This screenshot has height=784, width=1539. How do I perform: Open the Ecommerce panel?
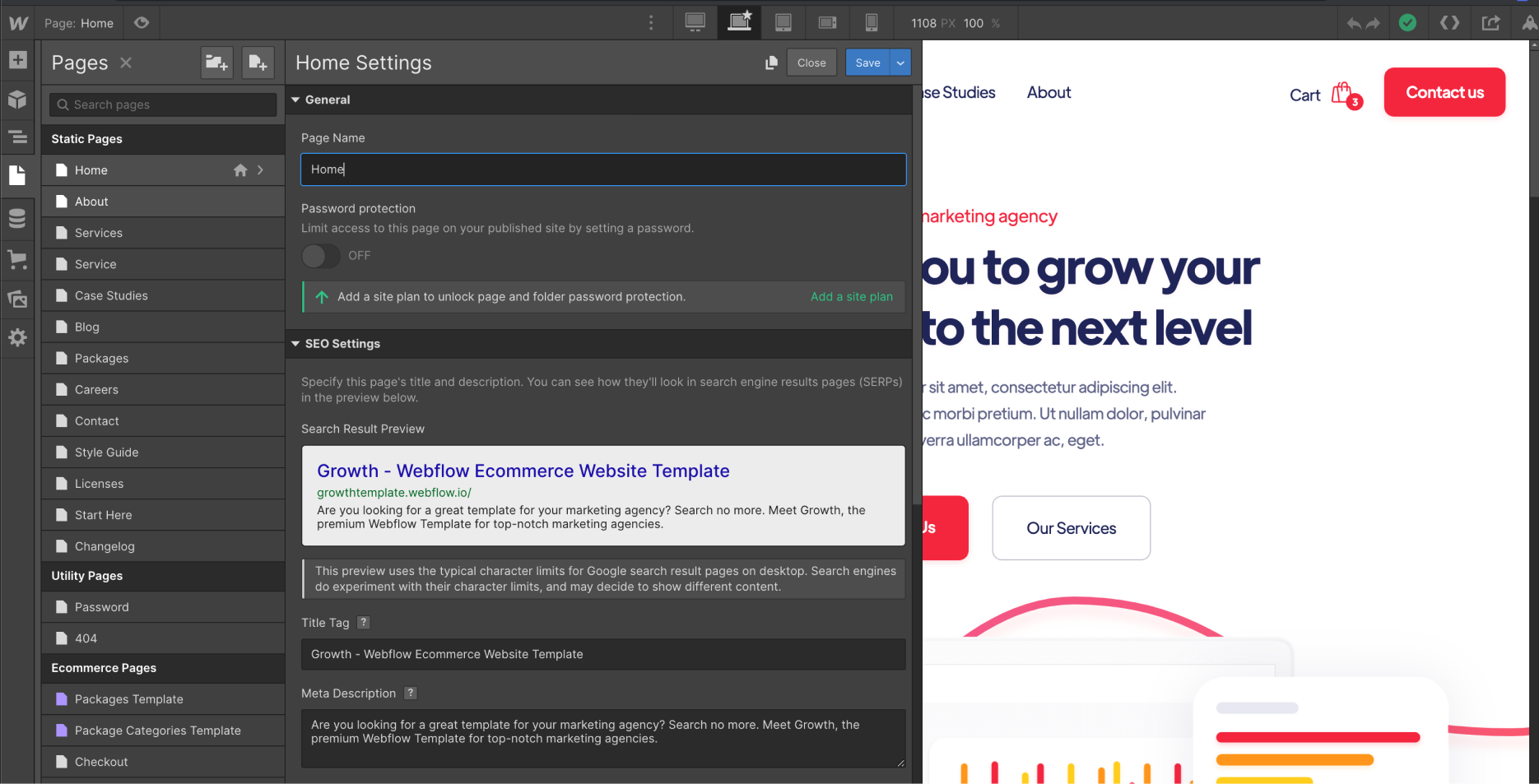17,260
